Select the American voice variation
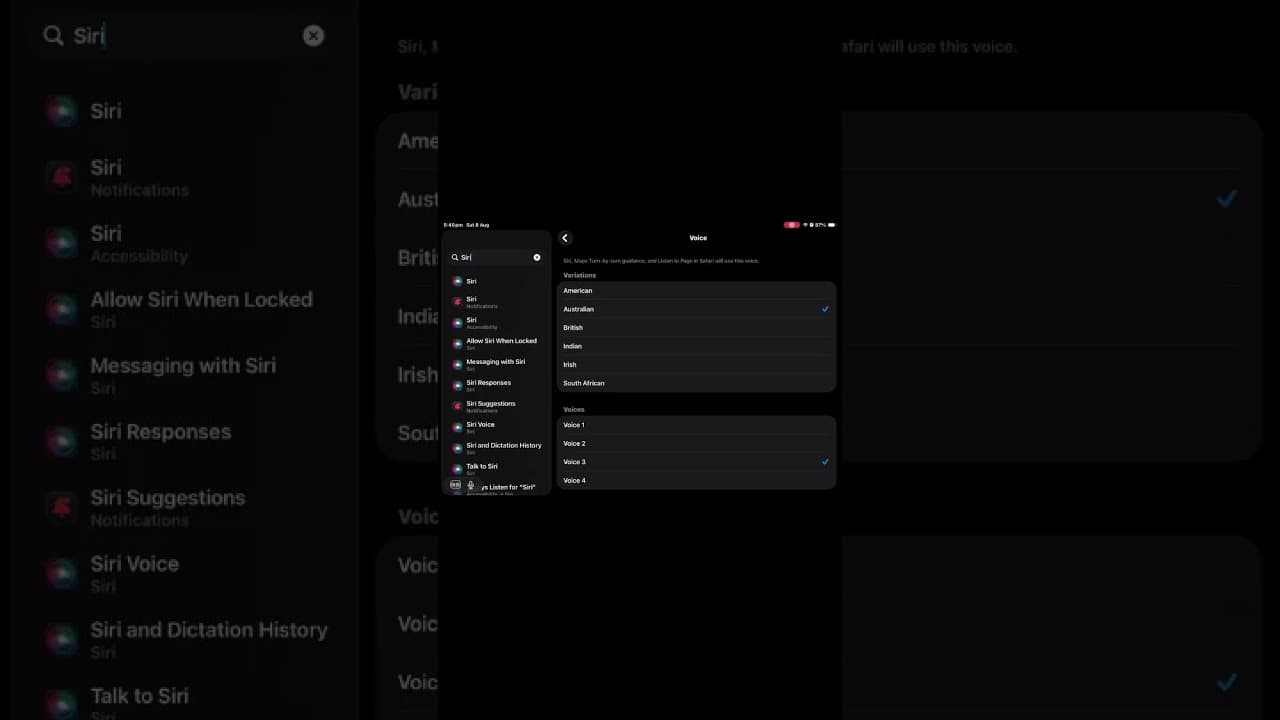The width and height of the screenshot is (1280, 720). pos(696,291)
